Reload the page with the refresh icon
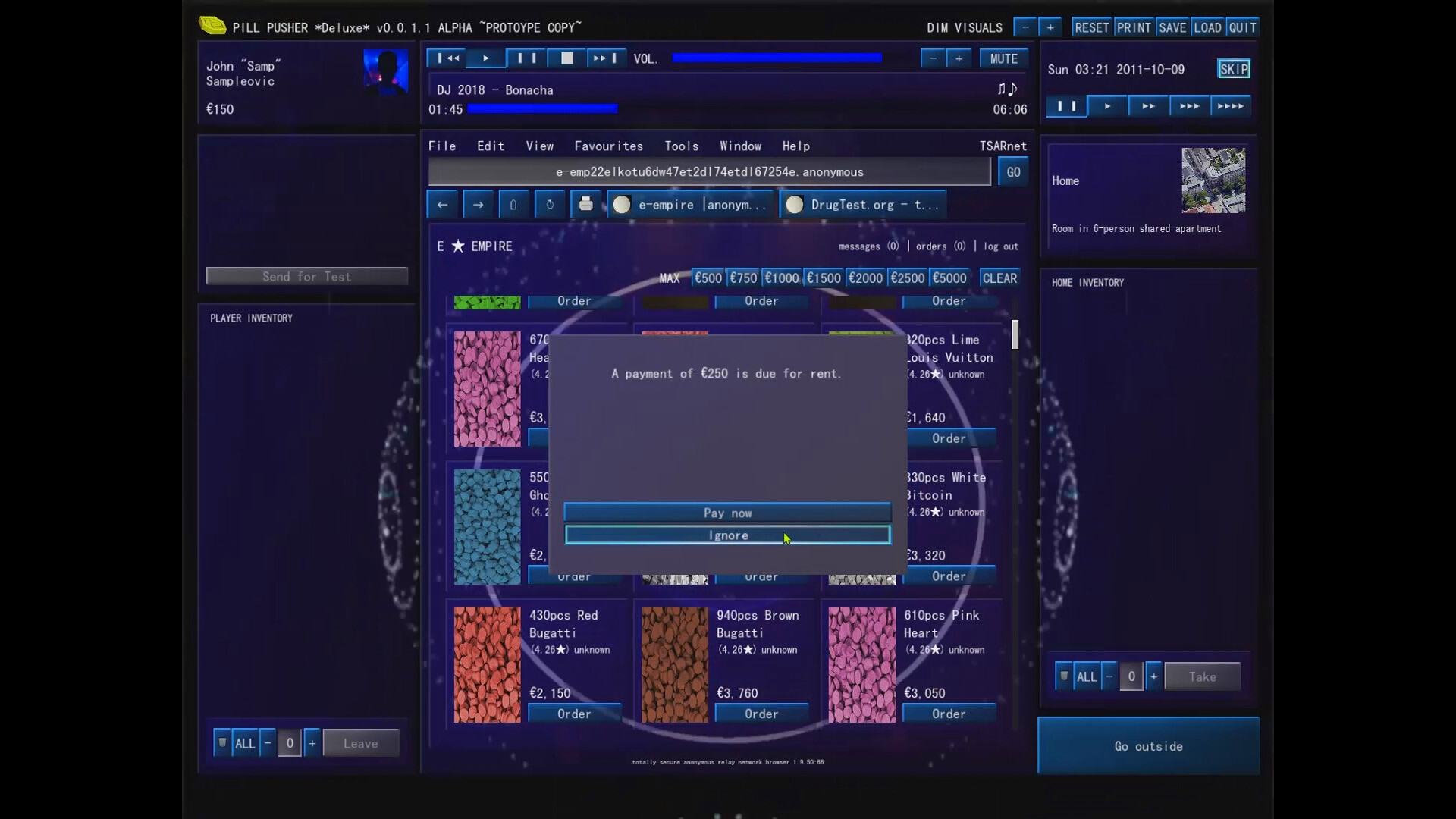 [550, 204]
